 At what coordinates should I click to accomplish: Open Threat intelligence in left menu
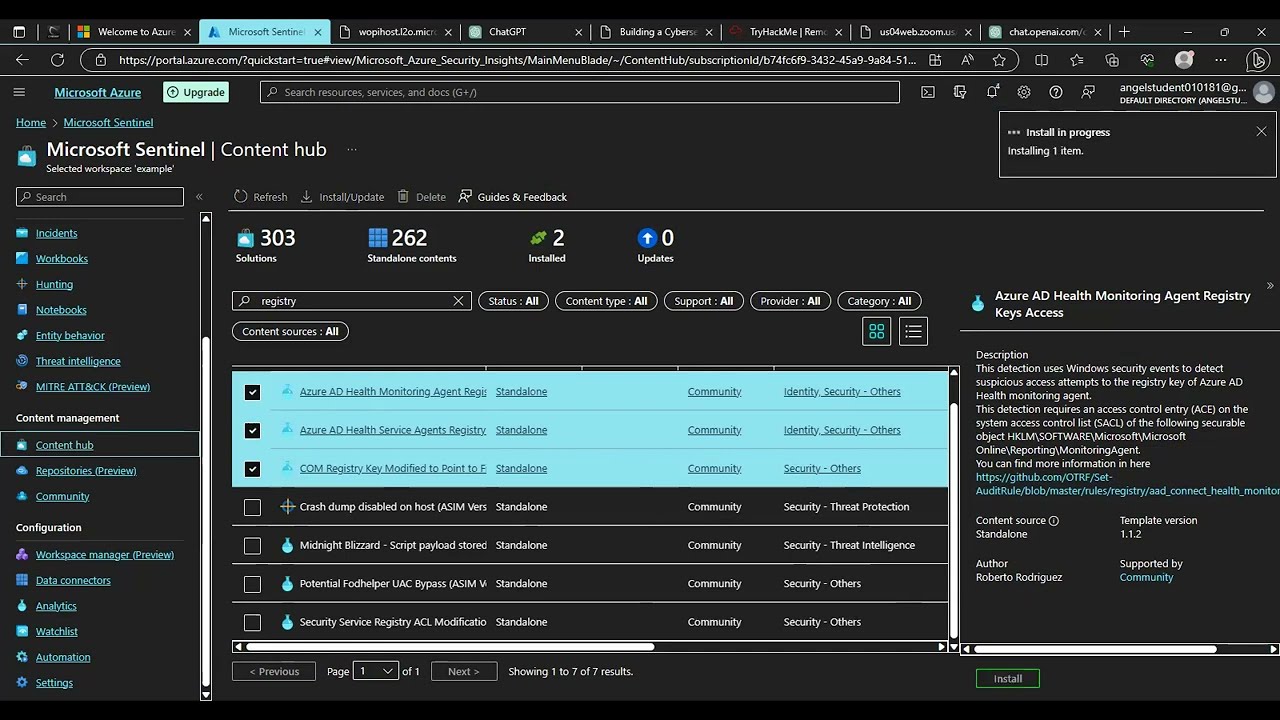tap(78, 361)
